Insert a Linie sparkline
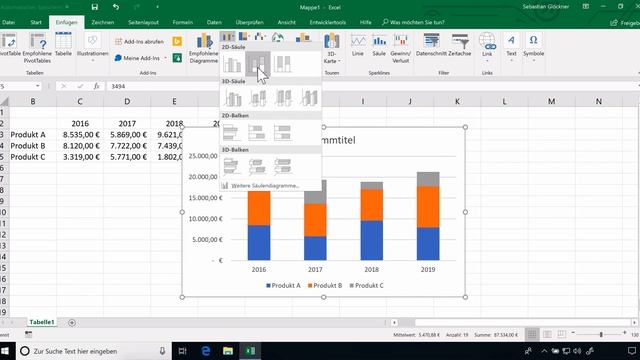The width and height of the screenshot is (640, 360). 358,45
